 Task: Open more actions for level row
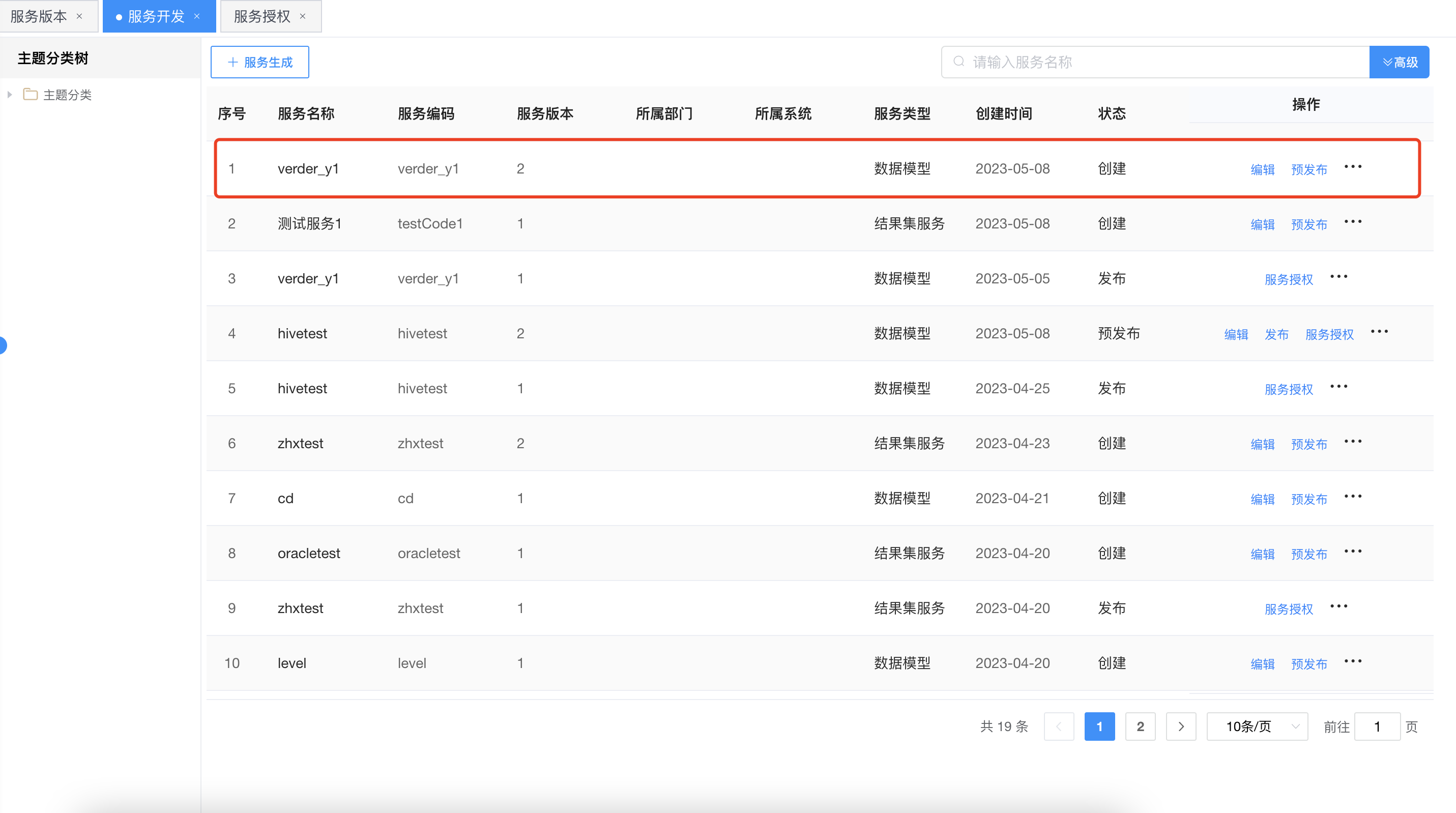tap(1353, 661)
